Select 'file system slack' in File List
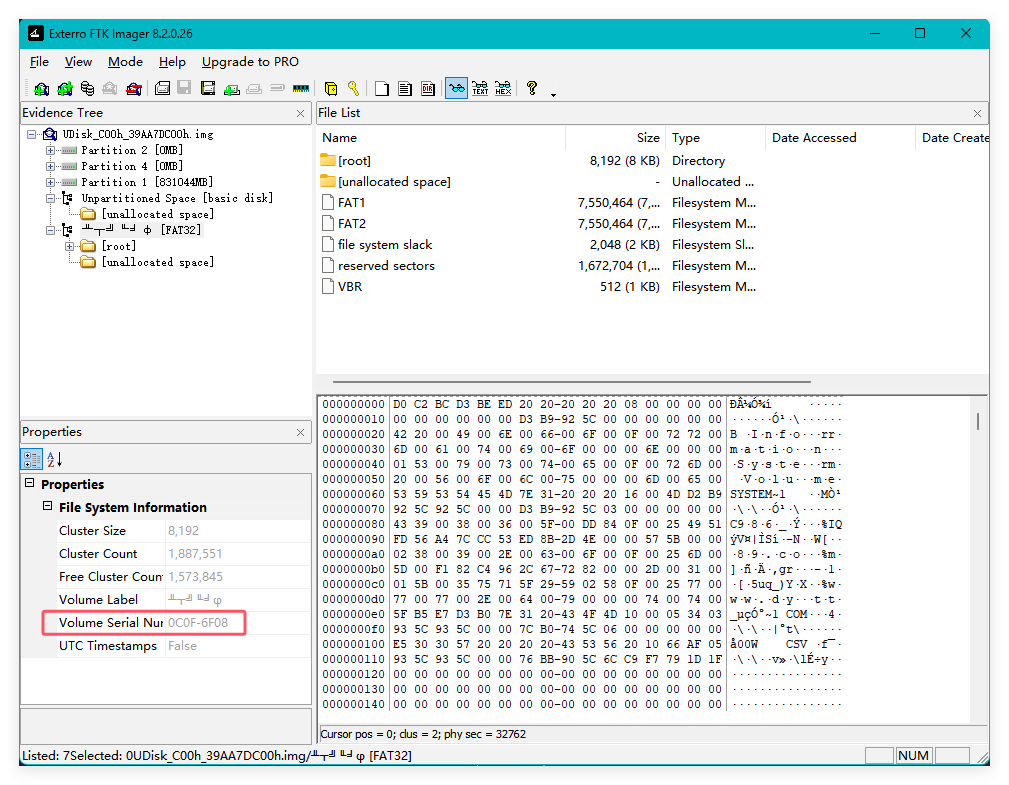1009x785 pixels. coord(385,245)
